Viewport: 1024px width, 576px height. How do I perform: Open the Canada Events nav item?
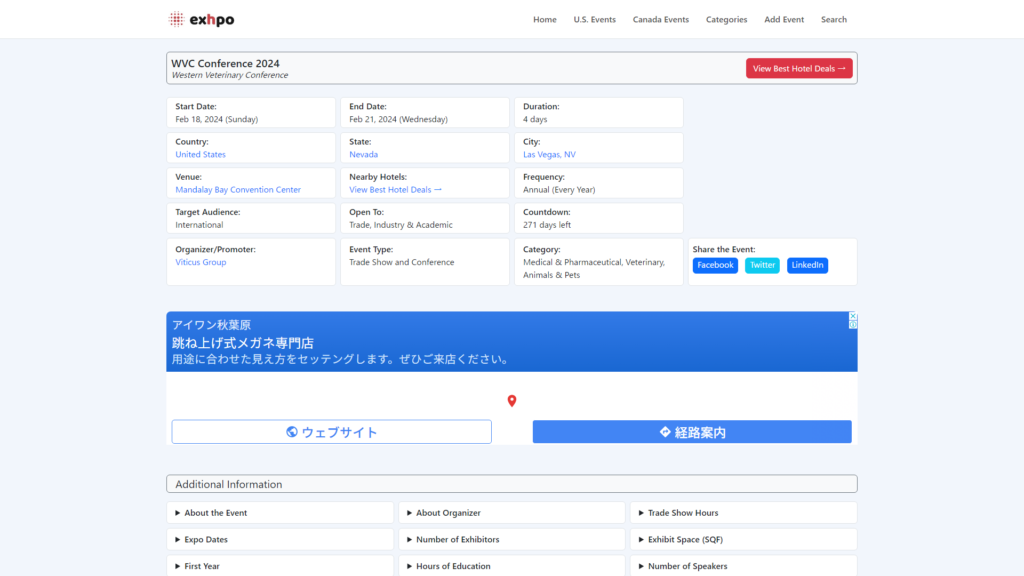[x=660, y=20]
